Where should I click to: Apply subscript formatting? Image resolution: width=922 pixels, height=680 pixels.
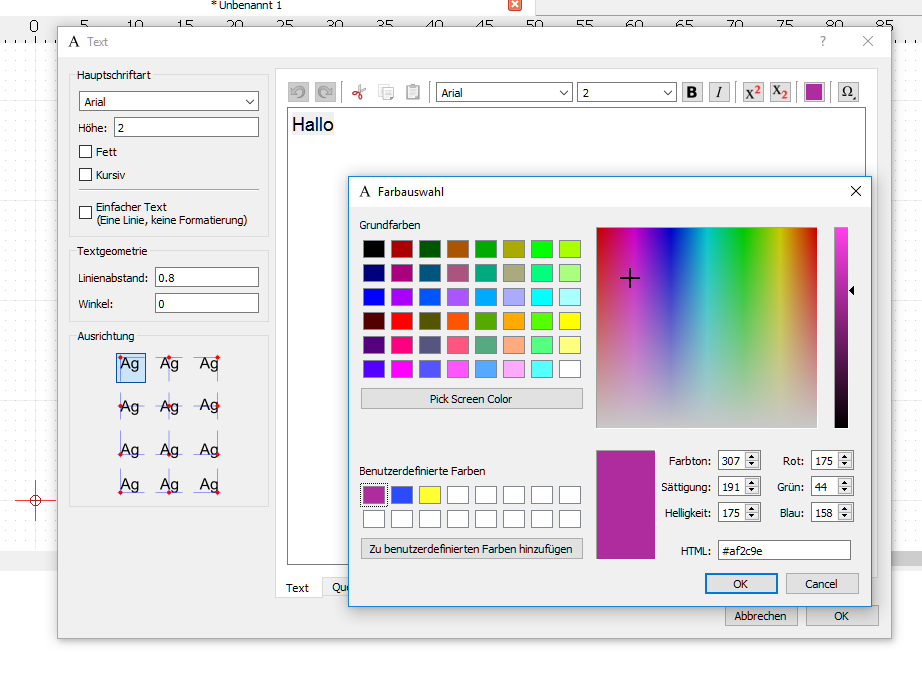pos(780,92)
